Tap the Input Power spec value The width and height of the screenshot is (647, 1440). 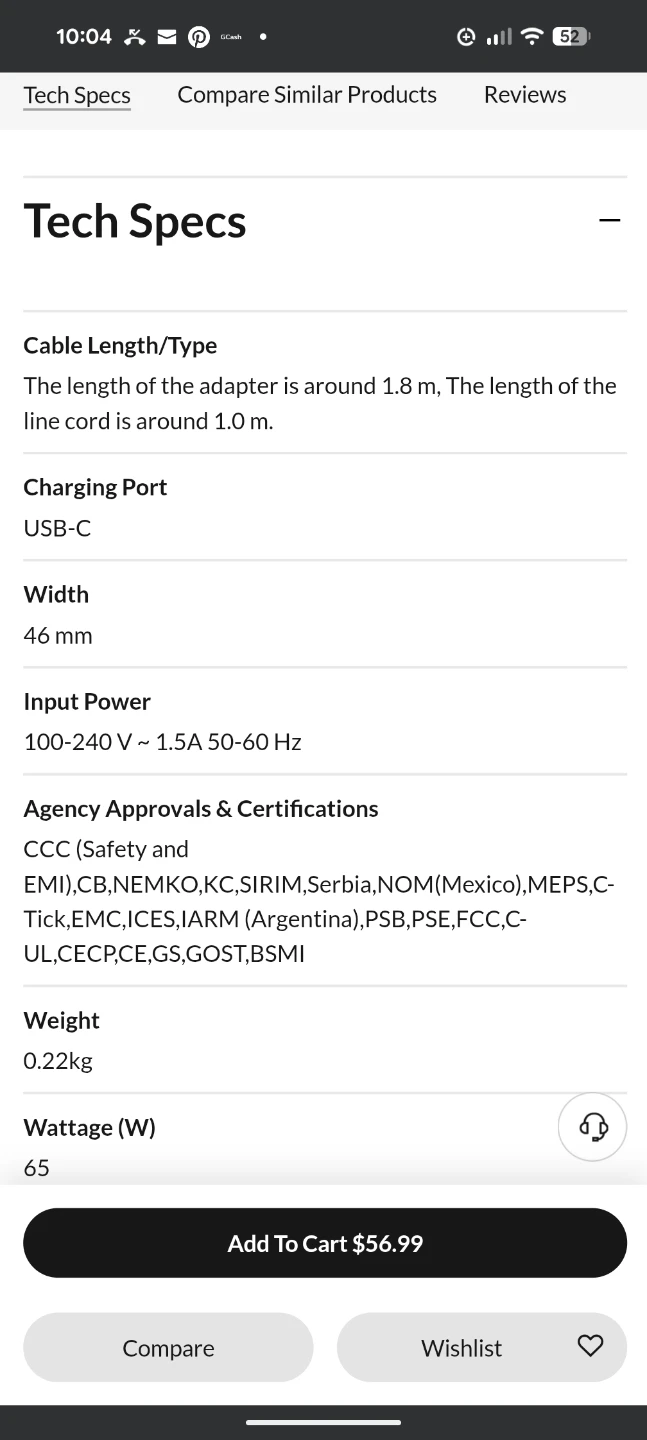(x=162, y=742)
